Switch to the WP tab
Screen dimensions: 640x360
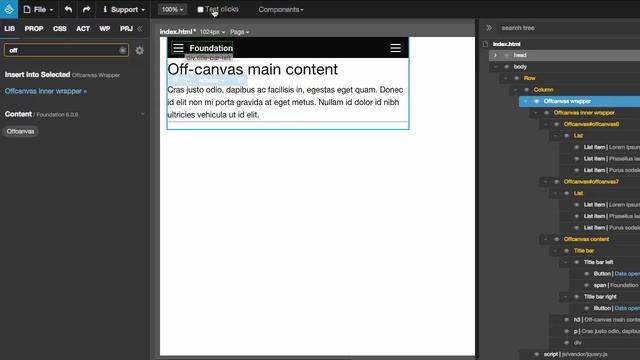[105, 29]
